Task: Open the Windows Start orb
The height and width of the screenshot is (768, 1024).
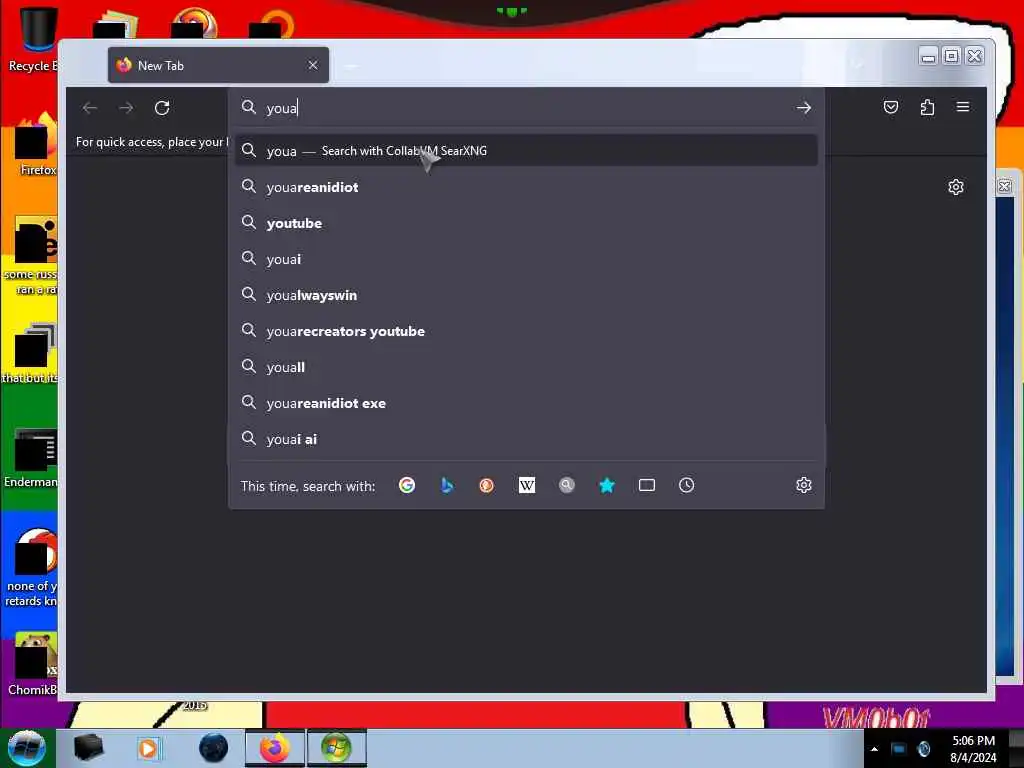Action: (x=27, y=748)
